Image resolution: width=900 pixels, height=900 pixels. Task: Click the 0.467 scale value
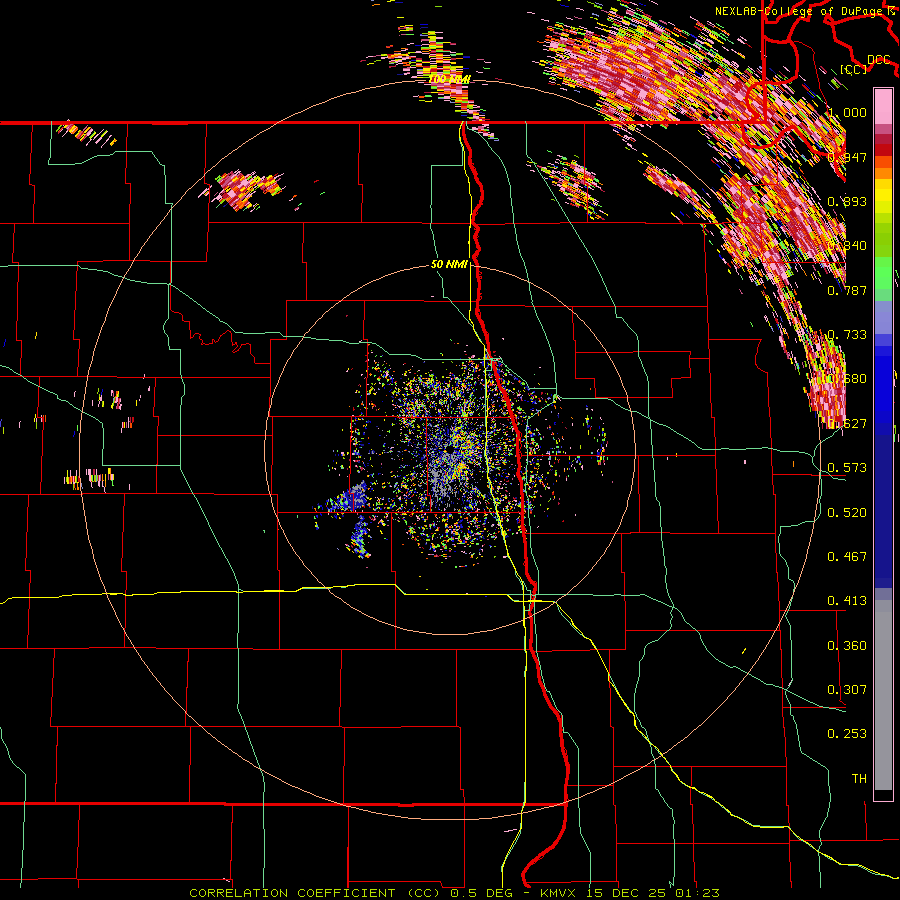click(847, 556)
